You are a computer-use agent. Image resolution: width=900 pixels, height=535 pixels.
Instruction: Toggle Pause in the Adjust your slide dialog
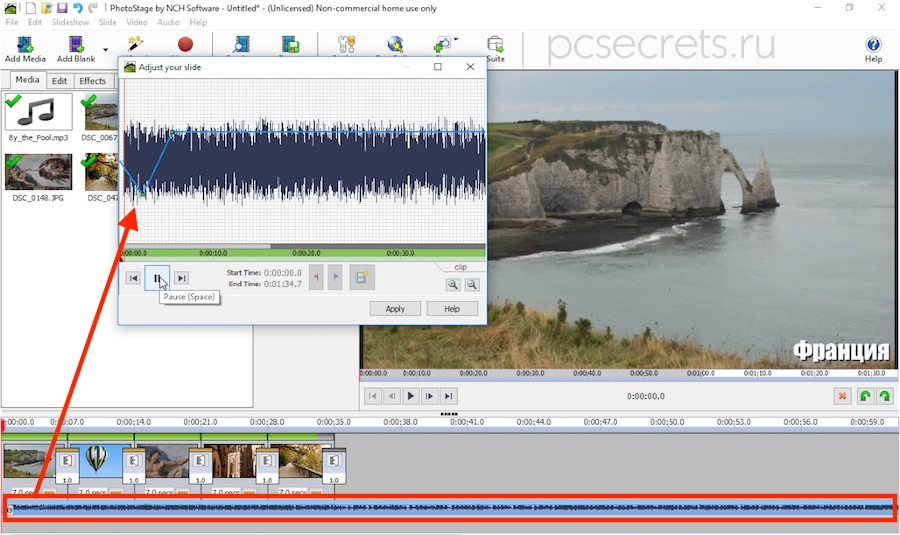coord(157,278)
